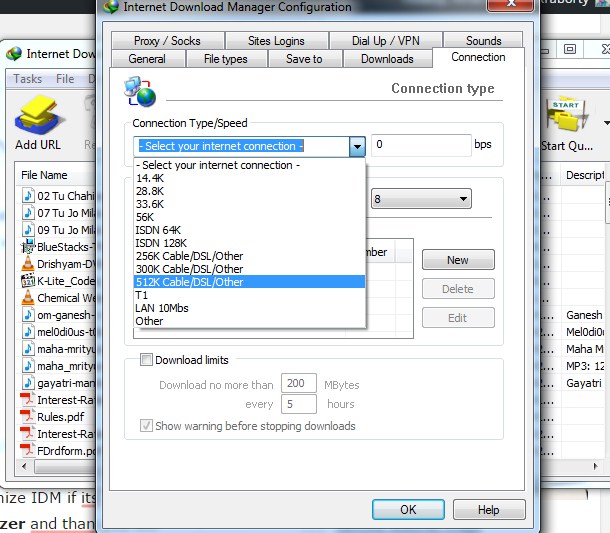The image size is (610, 533).
Task: Select ISDN 128K option
Action: point(249,243)
